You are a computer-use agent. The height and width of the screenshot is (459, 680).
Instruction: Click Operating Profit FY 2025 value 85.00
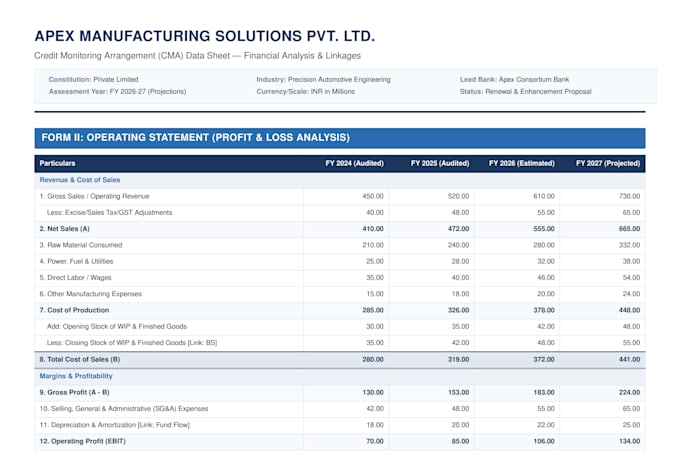click(460, 441)
